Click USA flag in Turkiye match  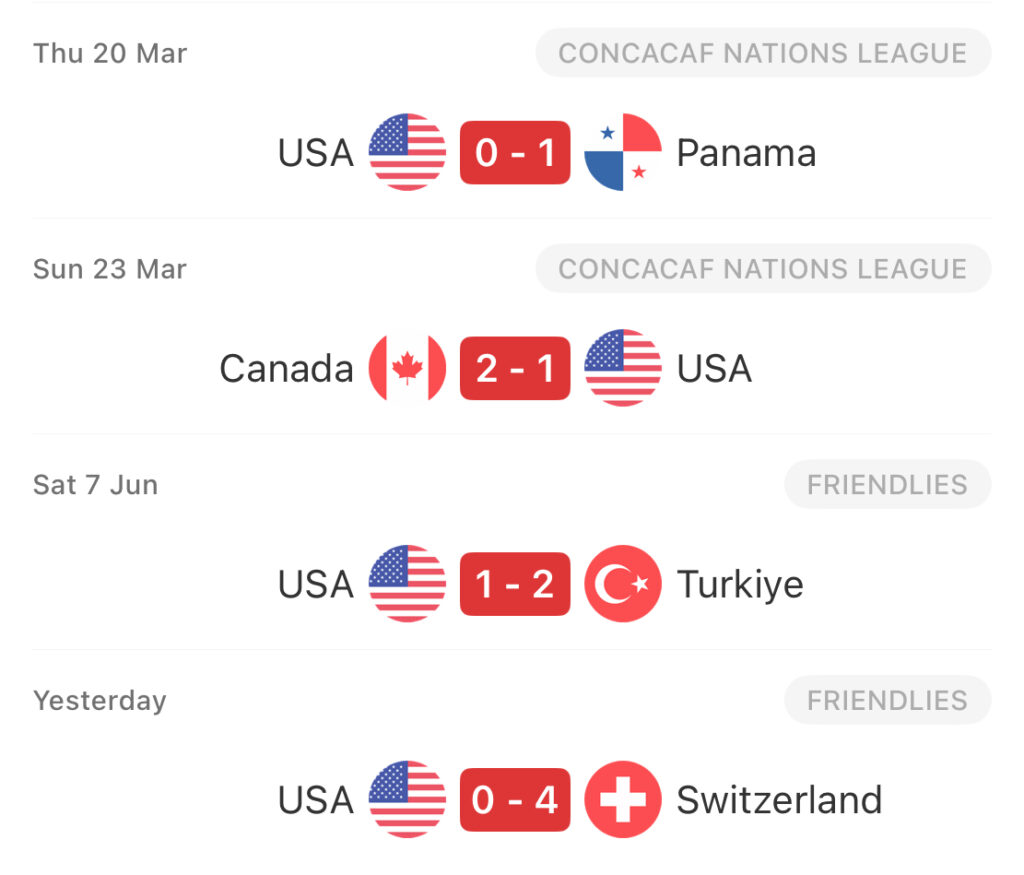point(407,583)
